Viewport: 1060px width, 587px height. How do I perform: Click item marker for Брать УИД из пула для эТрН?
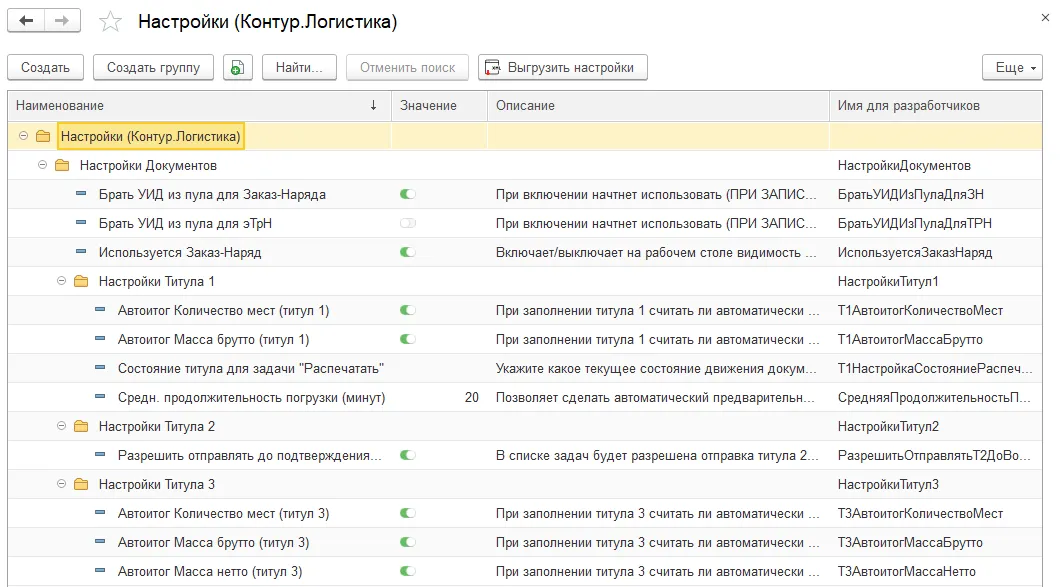81,223
